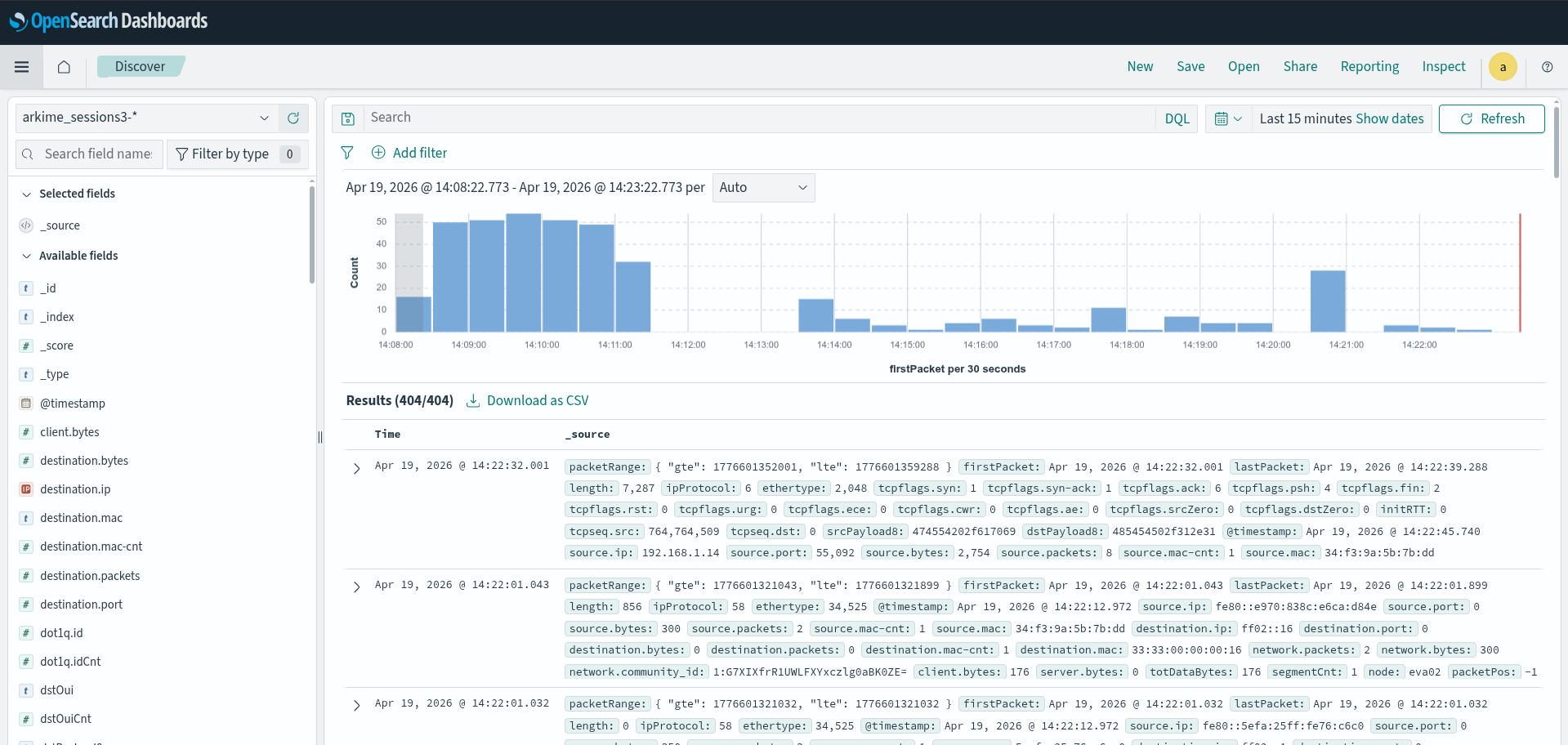Viewport: 1568px width, 745px height.
Task: Open the Auto interval dropdown
Action: (x=763, y=188)
